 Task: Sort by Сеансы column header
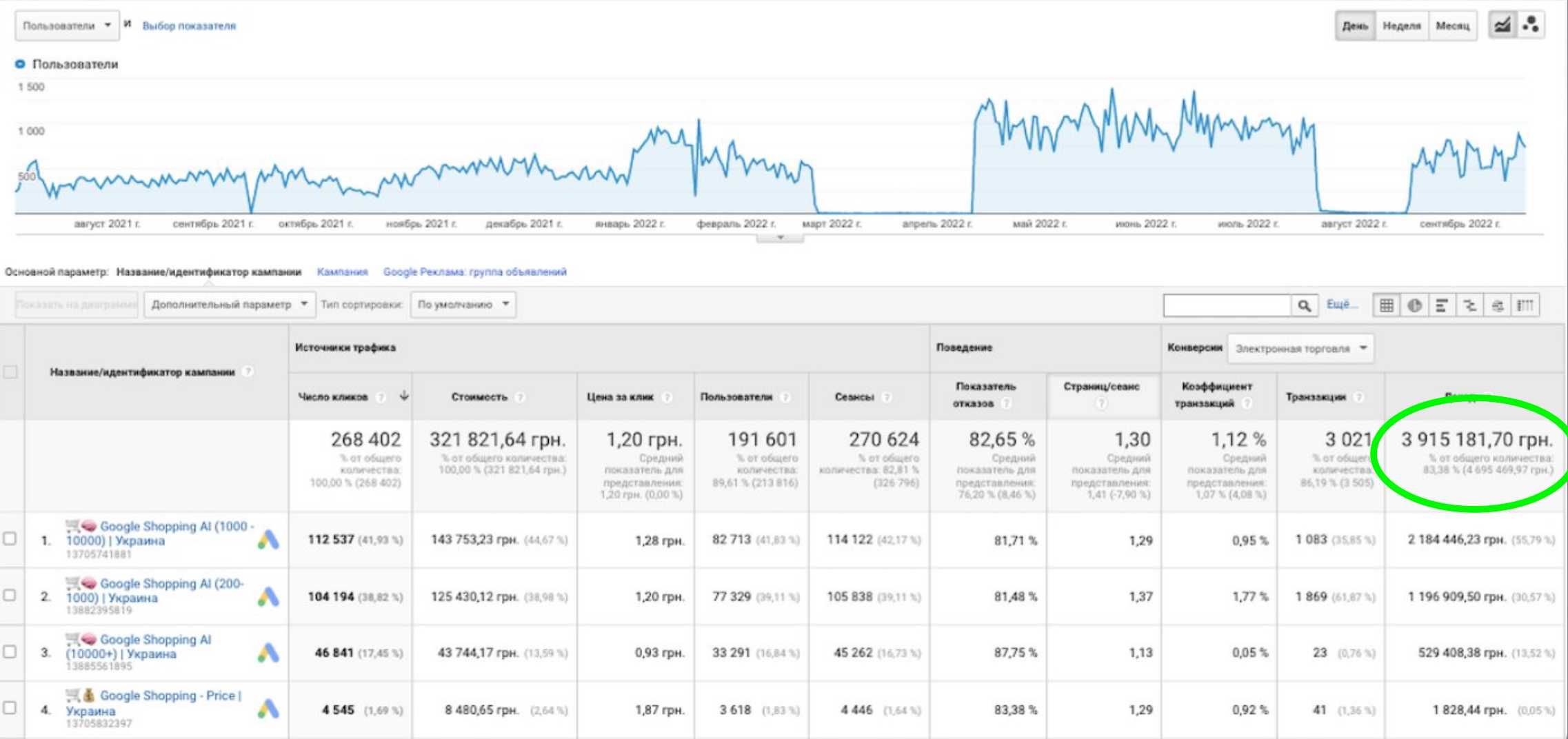click(x=854, y=397)
